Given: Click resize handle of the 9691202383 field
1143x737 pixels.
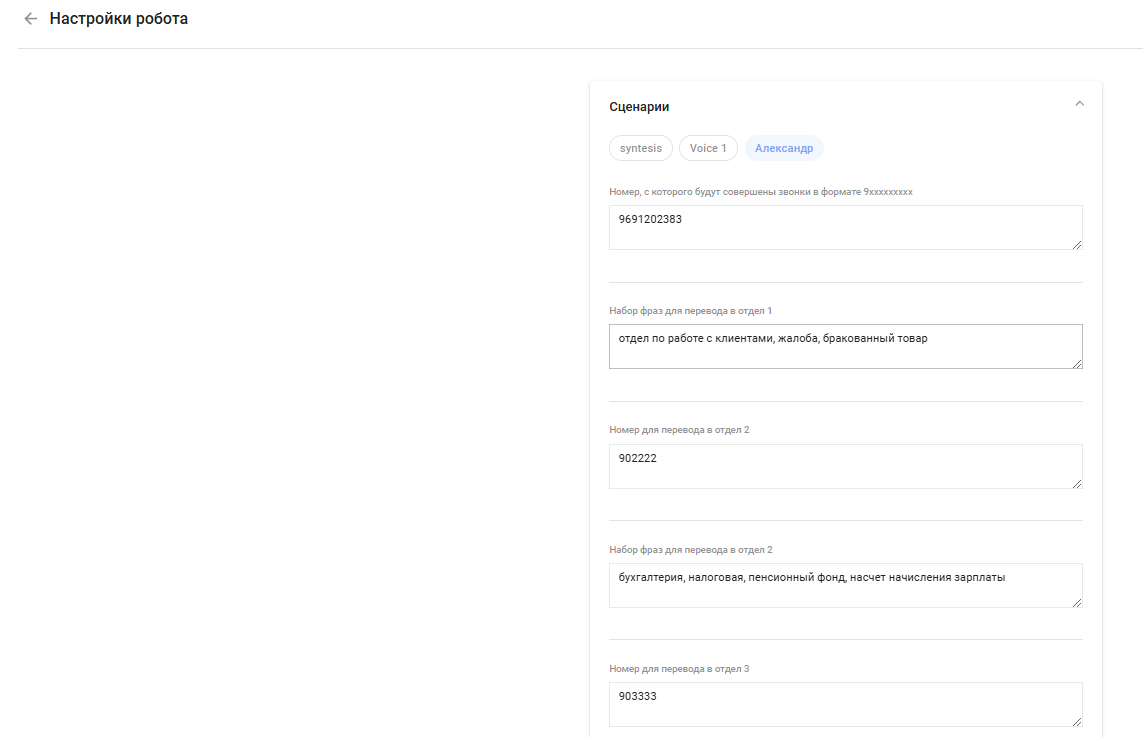Looking at the screenshot, I should 1077,244.
